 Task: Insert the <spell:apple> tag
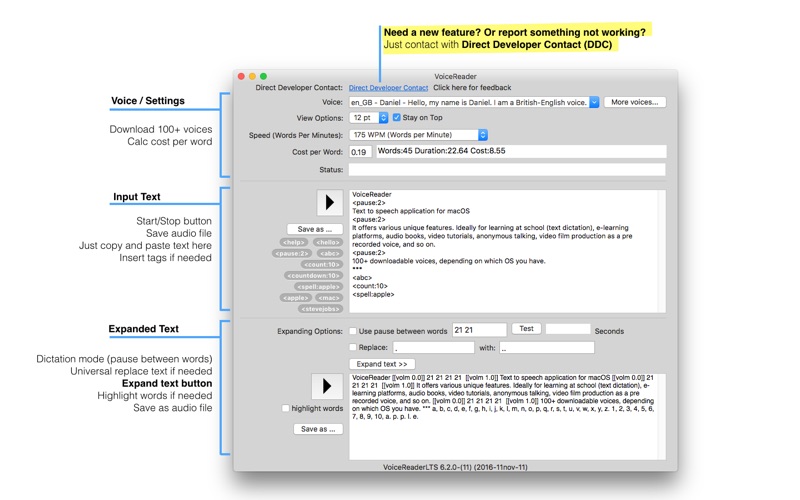point(318,287)
